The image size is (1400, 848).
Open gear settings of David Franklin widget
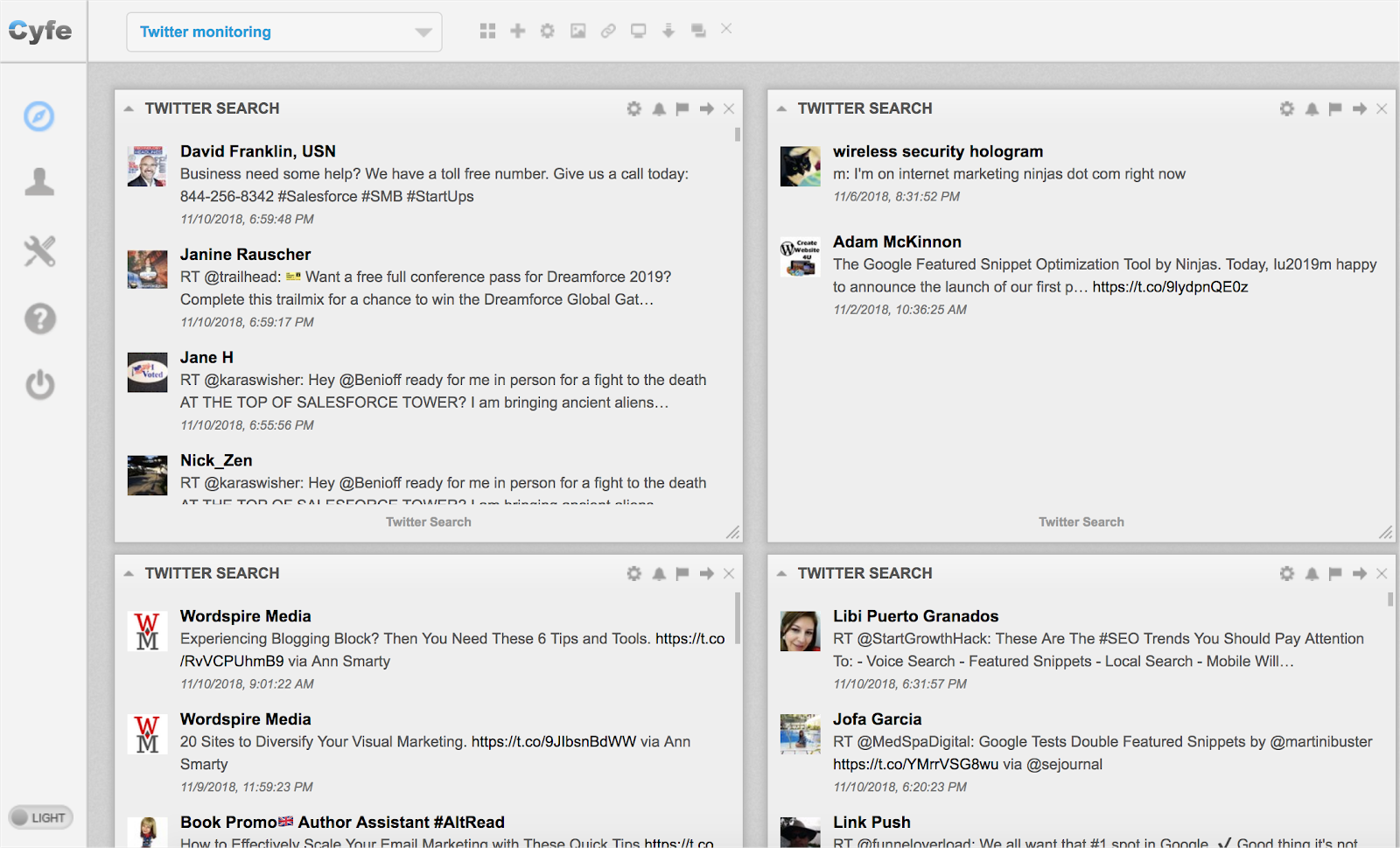pyautogui.click(x=634, y=109)
